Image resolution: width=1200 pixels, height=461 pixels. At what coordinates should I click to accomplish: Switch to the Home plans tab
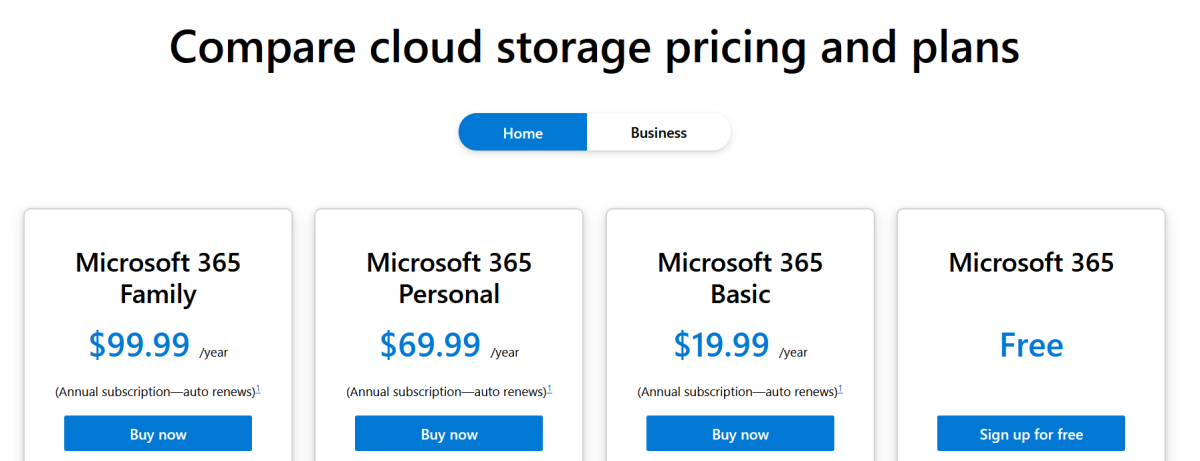(523, 132)
